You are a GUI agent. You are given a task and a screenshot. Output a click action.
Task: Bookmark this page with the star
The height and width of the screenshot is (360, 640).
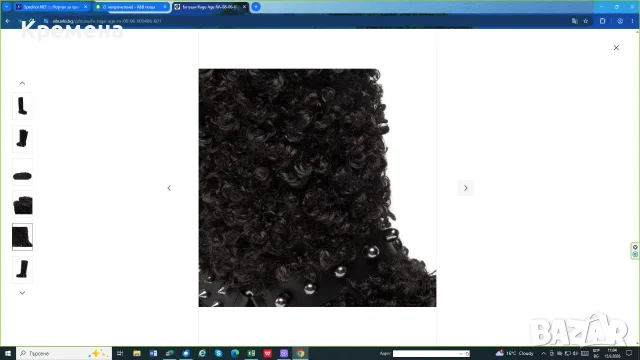[x=586, y=21]
